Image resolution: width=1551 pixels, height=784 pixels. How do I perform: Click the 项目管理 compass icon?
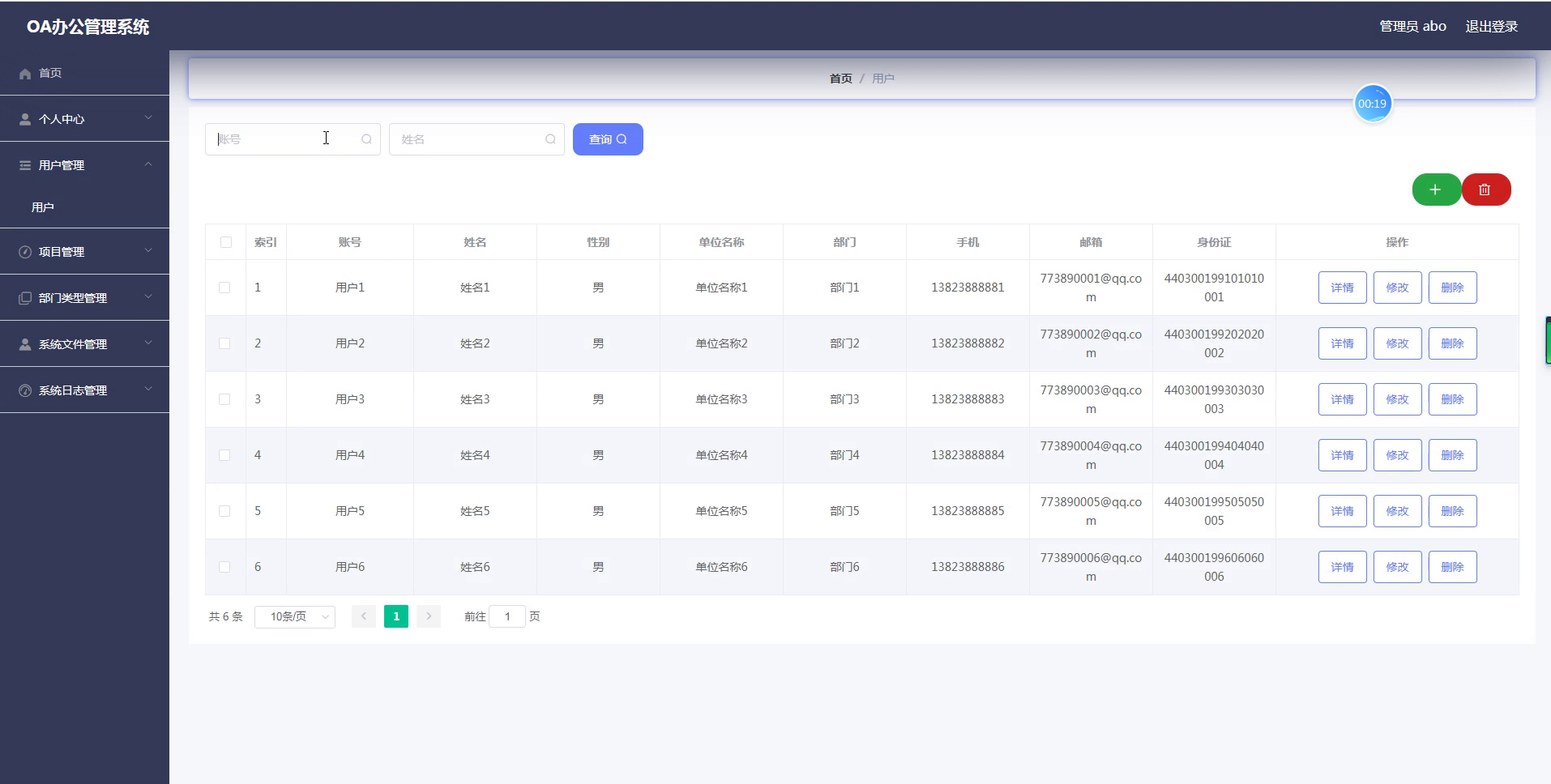click(25, 252)
